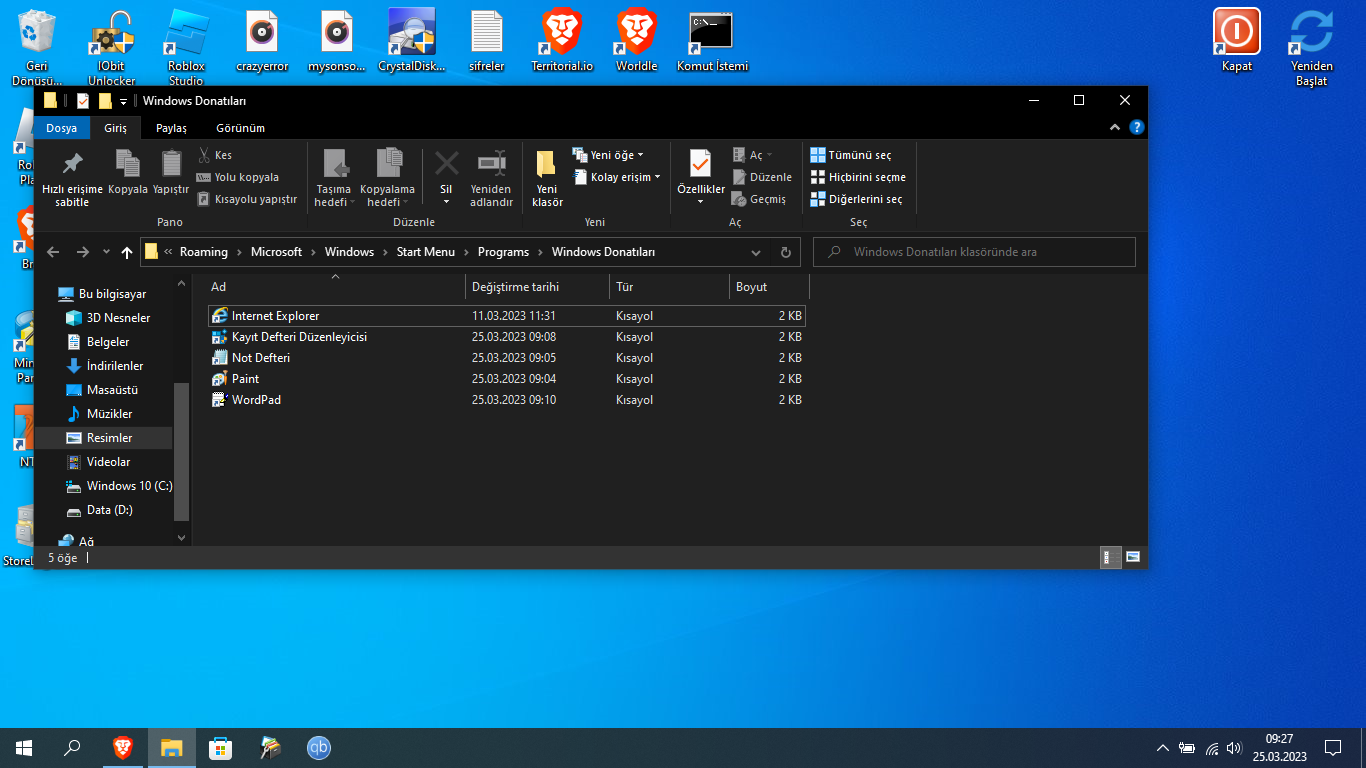Click the Tümünü seç button
Screen dimensions: 1366x768
coord(851,155)
